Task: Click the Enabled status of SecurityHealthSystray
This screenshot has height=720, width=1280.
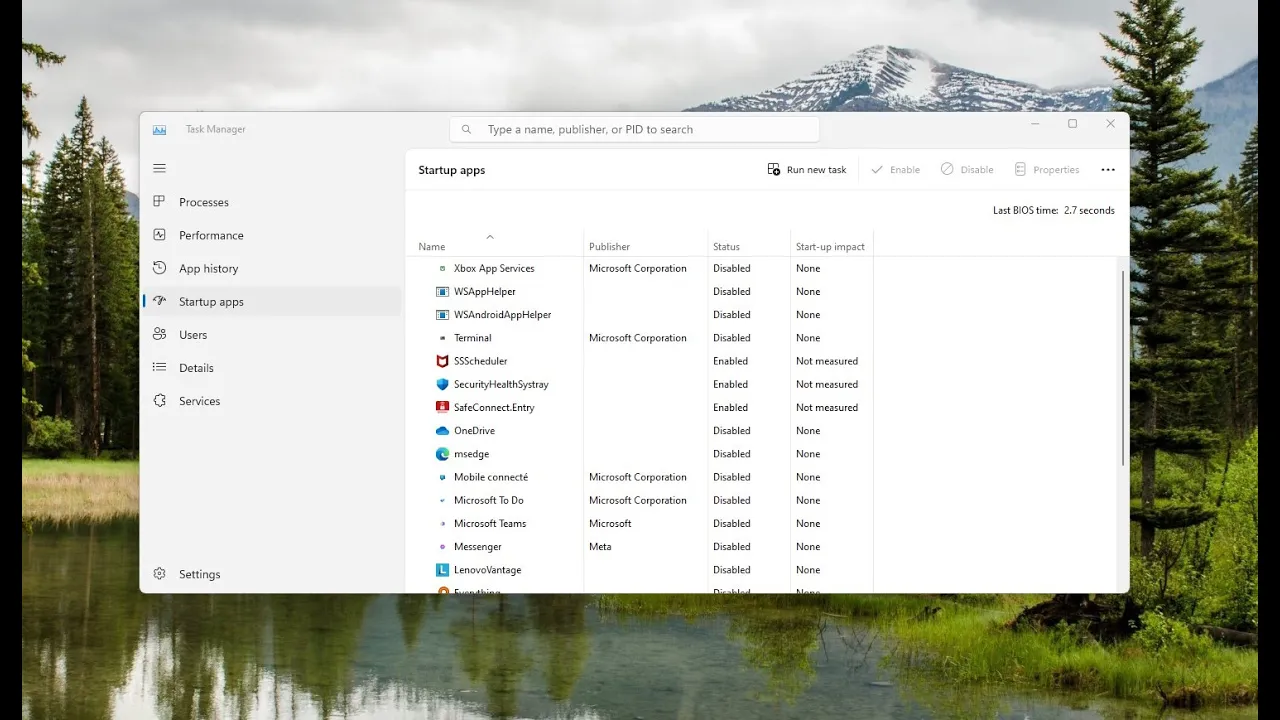Action: 730,384
